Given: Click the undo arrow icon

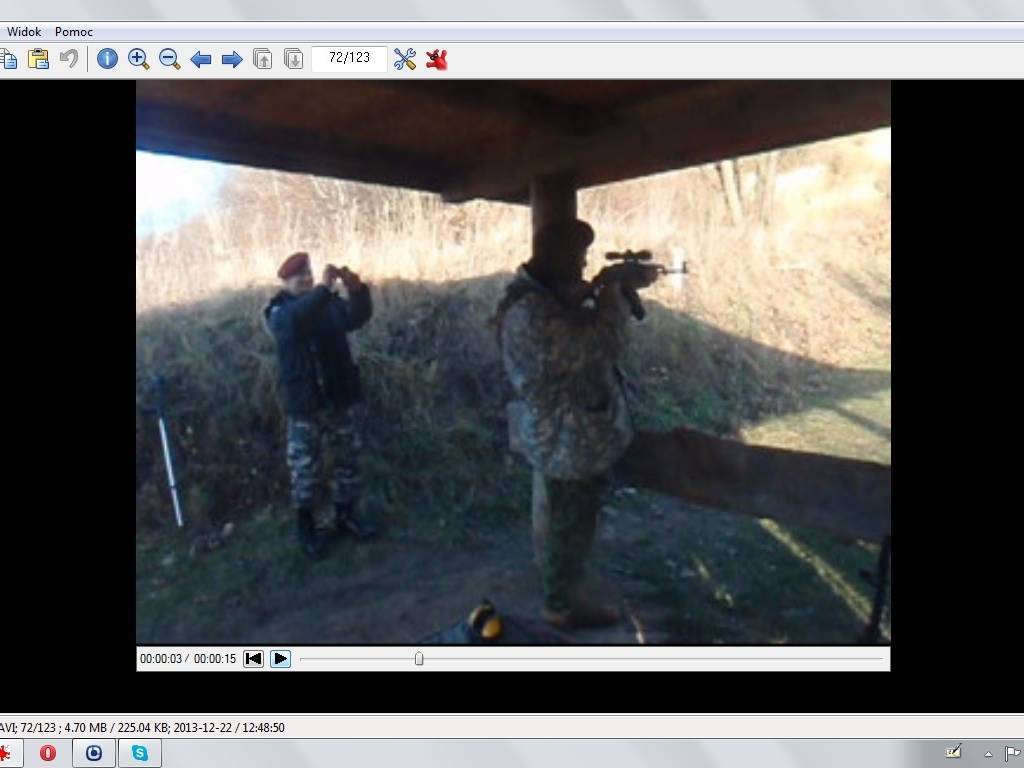Looking at the screenshot, I should click(x=69, y=59).
